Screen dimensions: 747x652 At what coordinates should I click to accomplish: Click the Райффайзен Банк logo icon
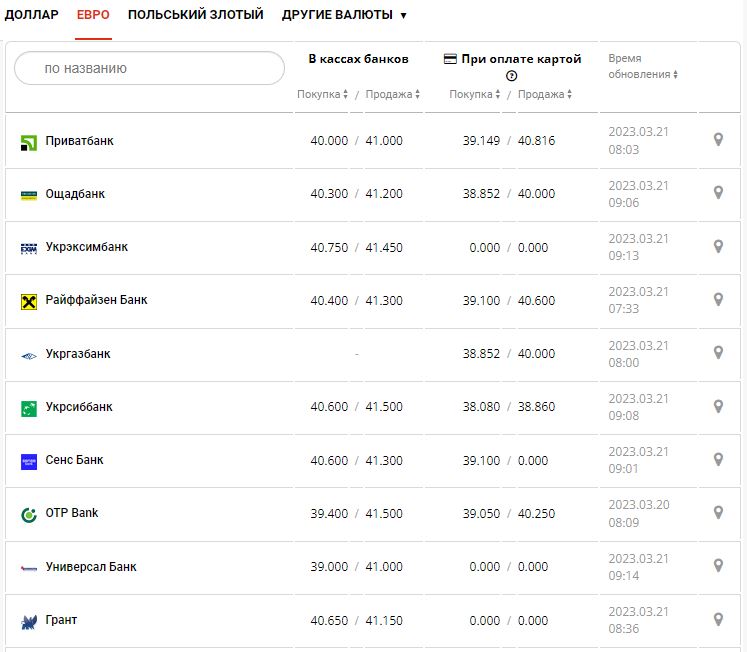click(x=29, y=301)
